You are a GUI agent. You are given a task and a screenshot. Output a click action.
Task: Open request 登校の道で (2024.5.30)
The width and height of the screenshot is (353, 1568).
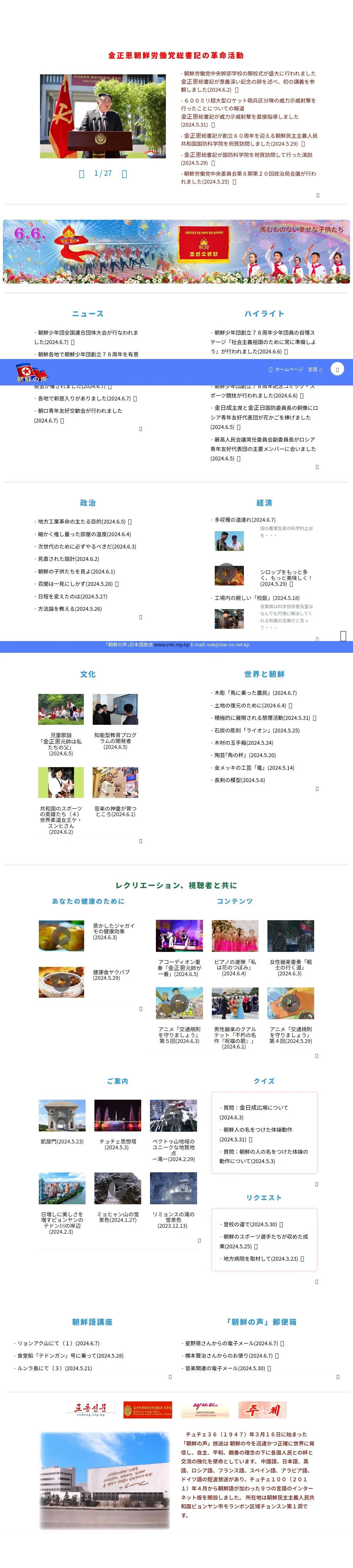[250, 1224]
